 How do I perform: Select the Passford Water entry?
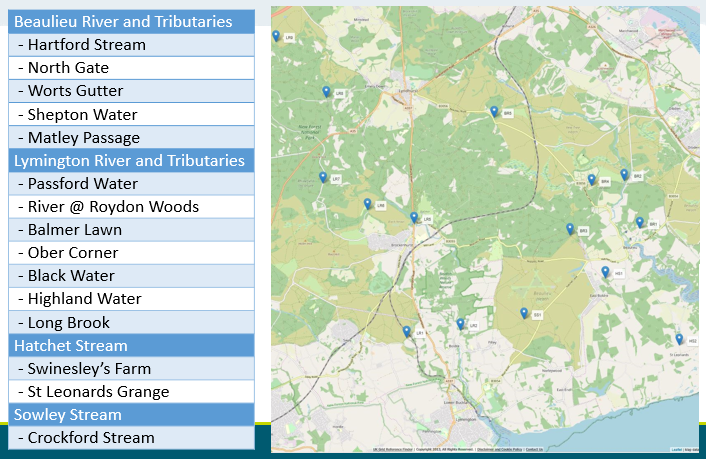point(133,184)
